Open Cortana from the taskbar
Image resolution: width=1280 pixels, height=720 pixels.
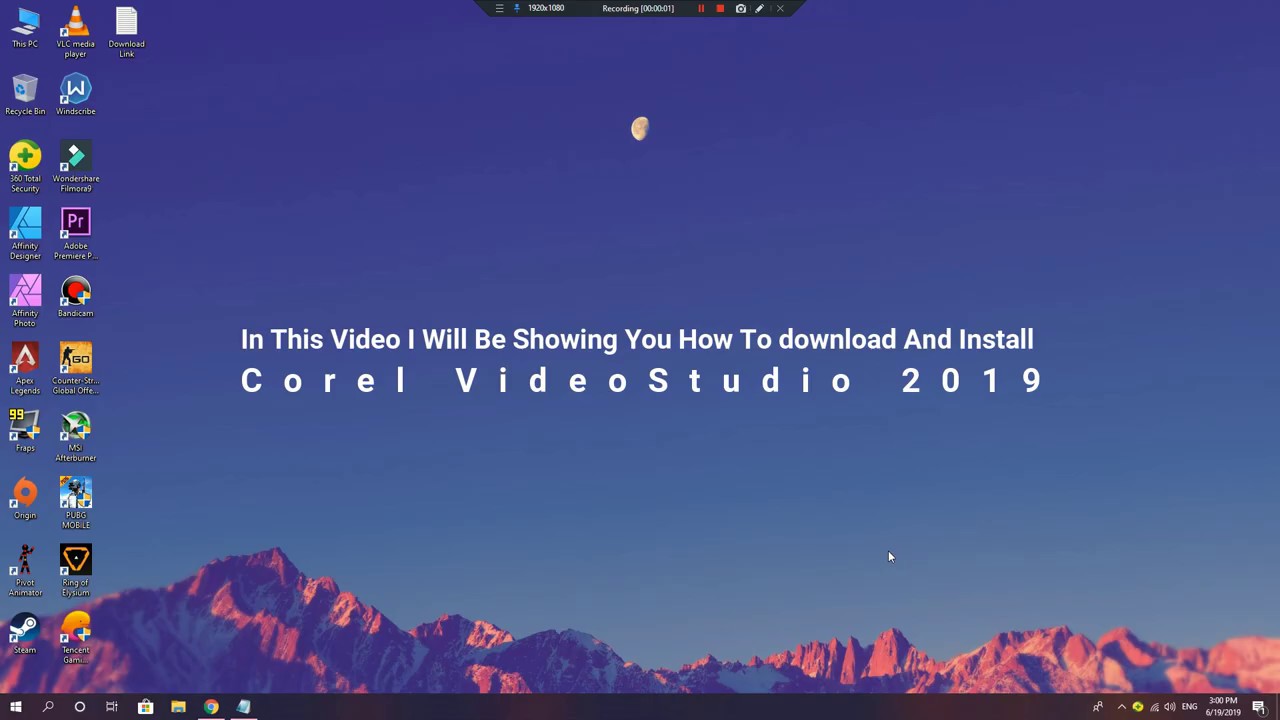[x=80, y=707]
